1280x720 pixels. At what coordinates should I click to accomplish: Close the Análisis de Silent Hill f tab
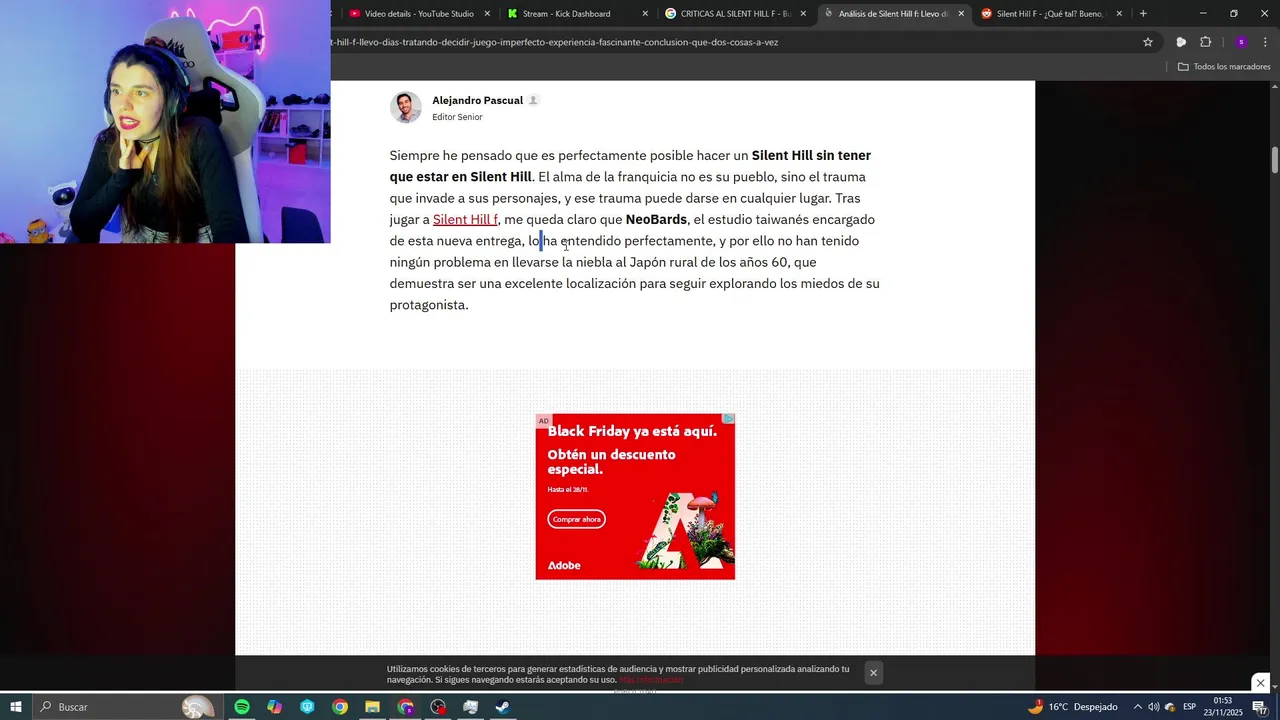[x=961, y=14]
